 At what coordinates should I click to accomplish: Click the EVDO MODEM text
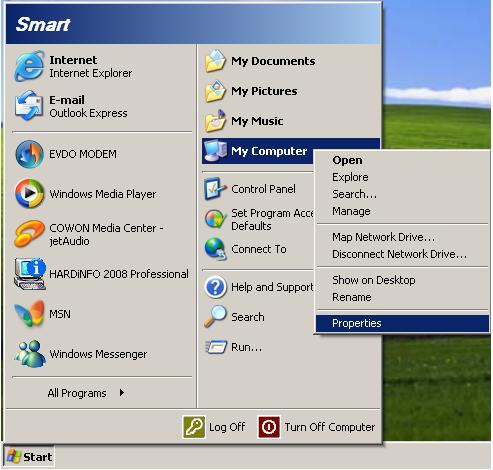click(x=83, y=154)
